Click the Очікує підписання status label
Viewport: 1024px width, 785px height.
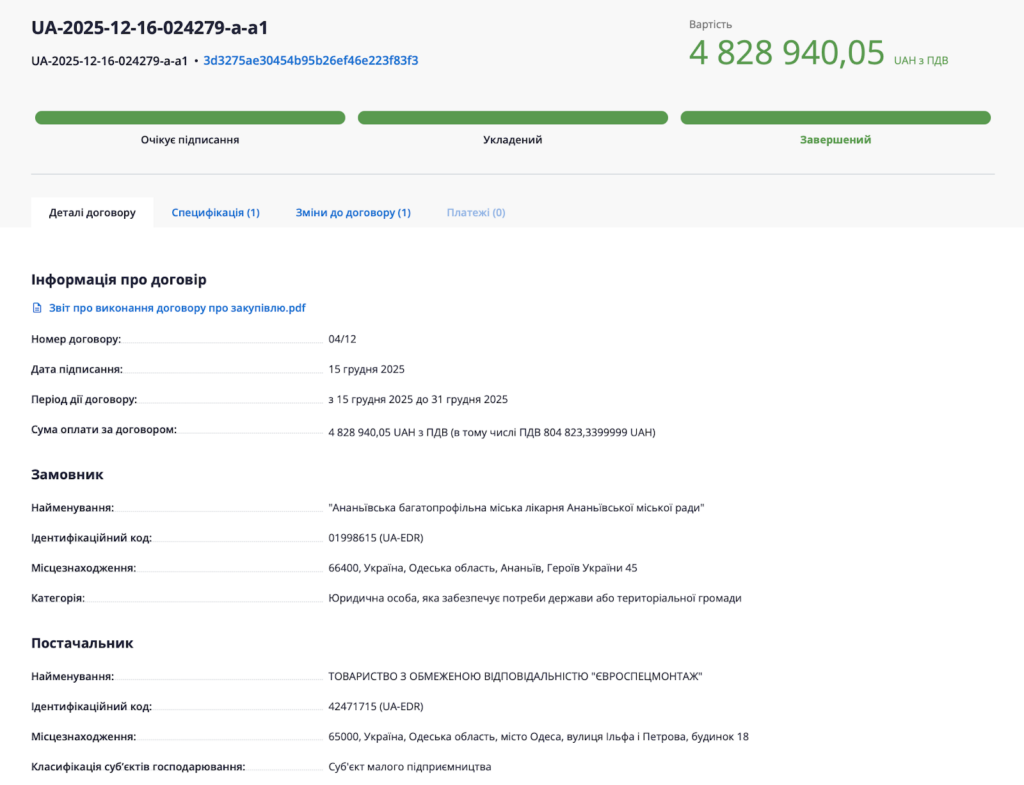coord(190,140)
